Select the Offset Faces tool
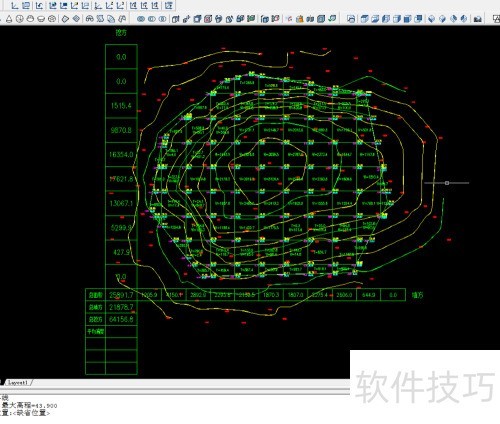The width and height of the screenshot is (500, 424). pos(197,19)
